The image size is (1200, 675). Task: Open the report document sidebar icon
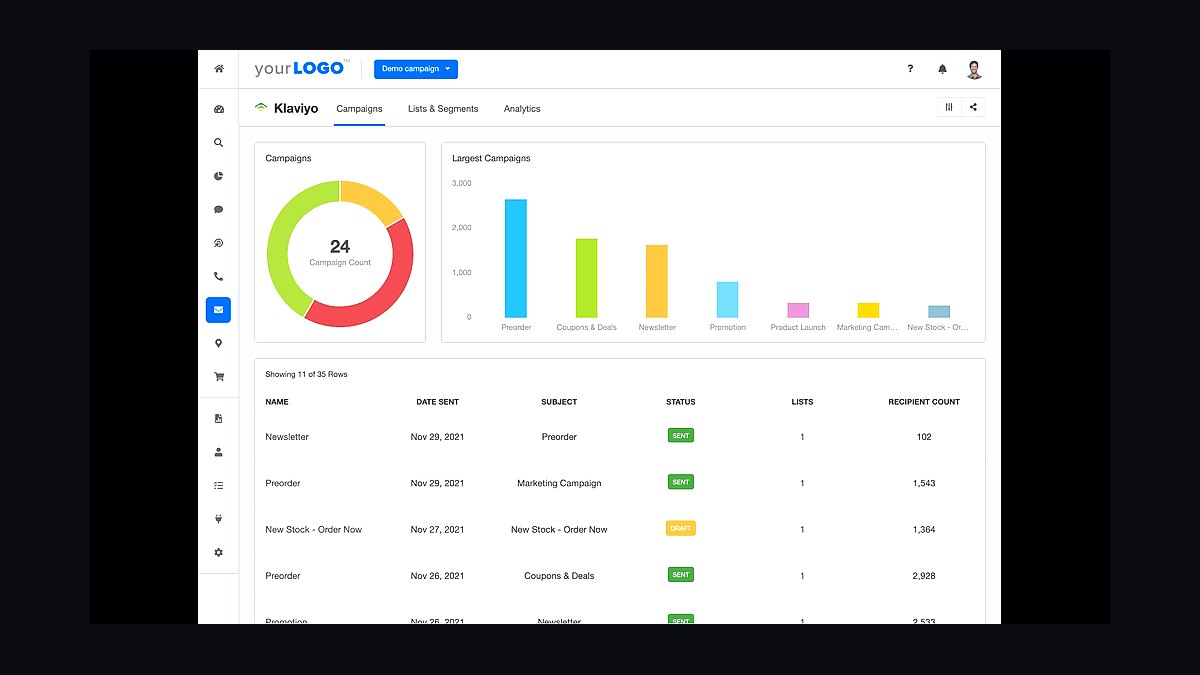pyautogui.click(x=218, y=419)
